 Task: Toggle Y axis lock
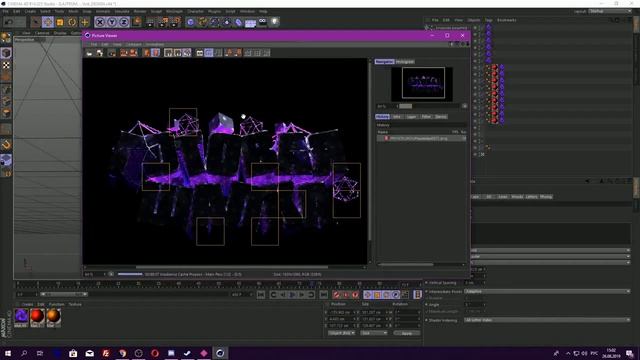[x=112, y=22]
